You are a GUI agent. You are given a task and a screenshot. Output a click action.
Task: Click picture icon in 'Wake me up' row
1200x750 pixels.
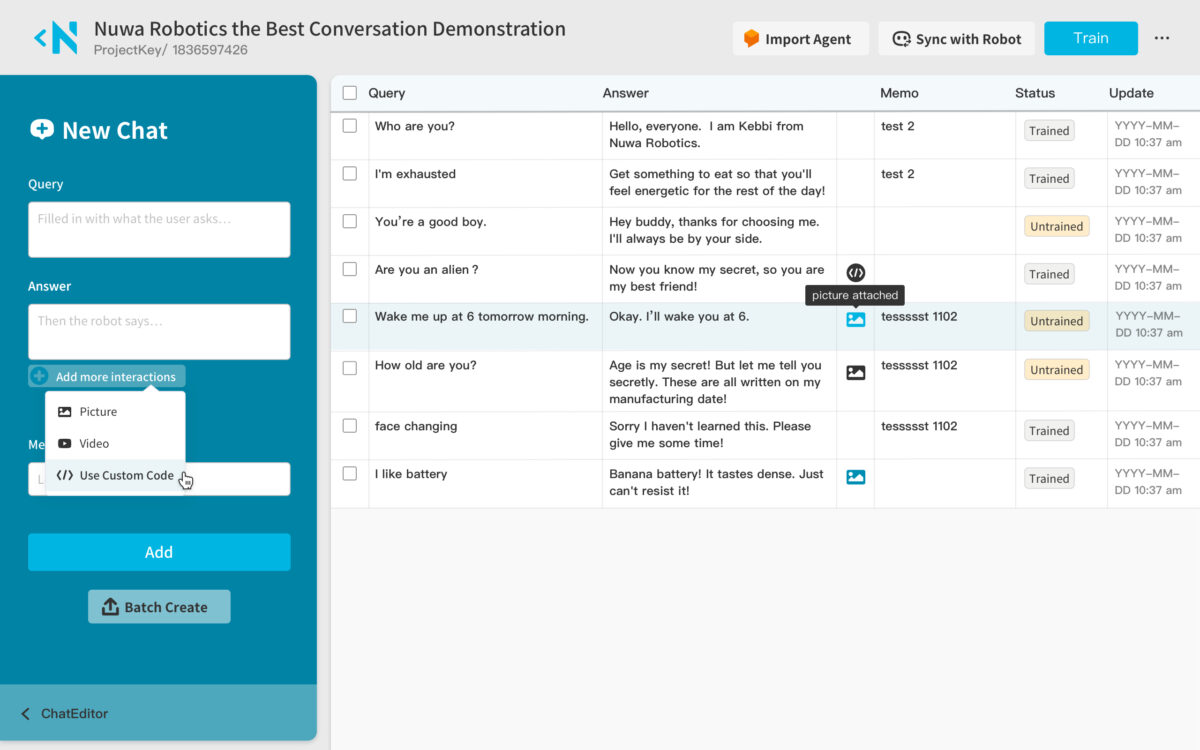(855, 320)
